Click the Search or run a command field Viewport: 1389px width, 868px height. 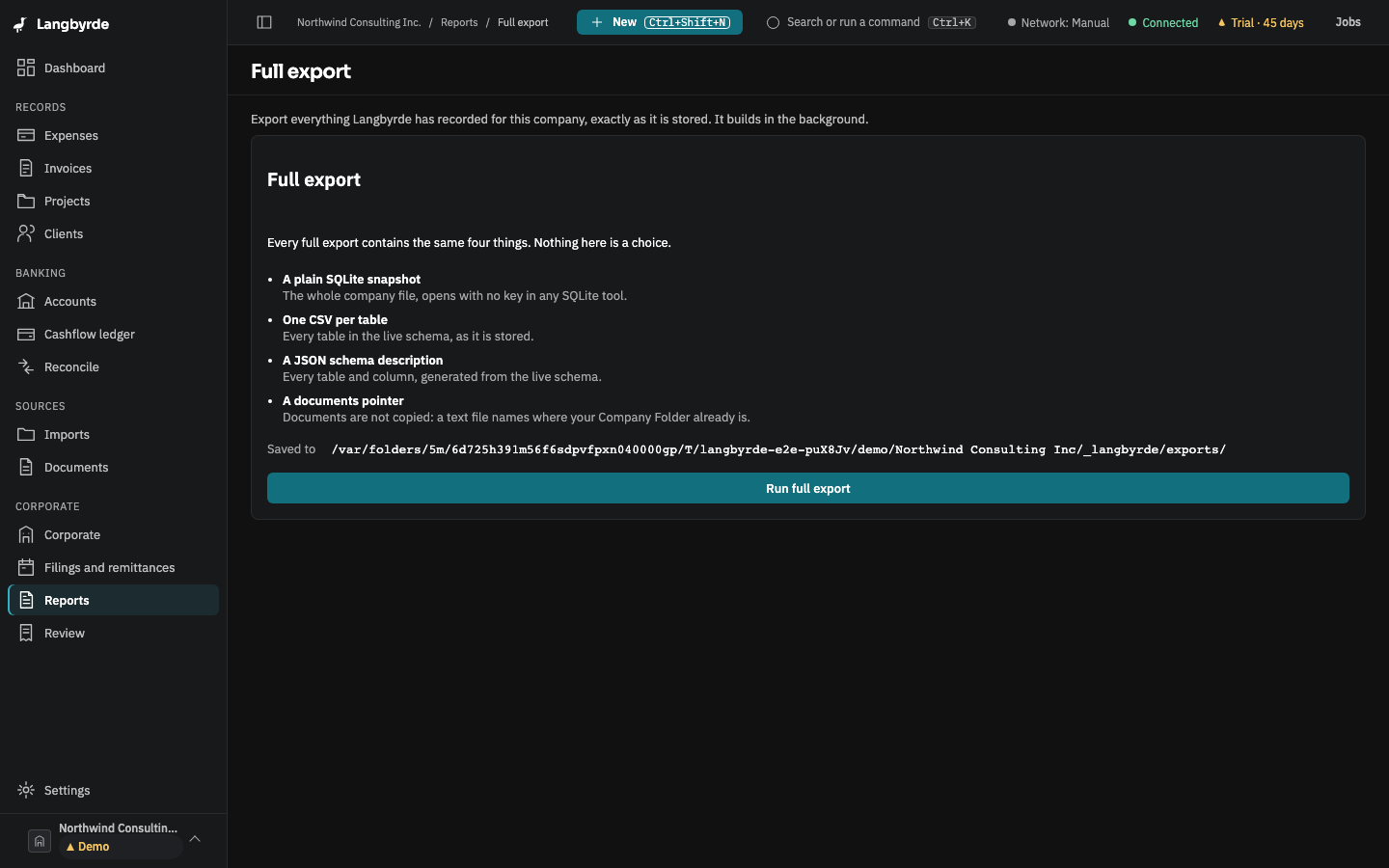(871, 22)
